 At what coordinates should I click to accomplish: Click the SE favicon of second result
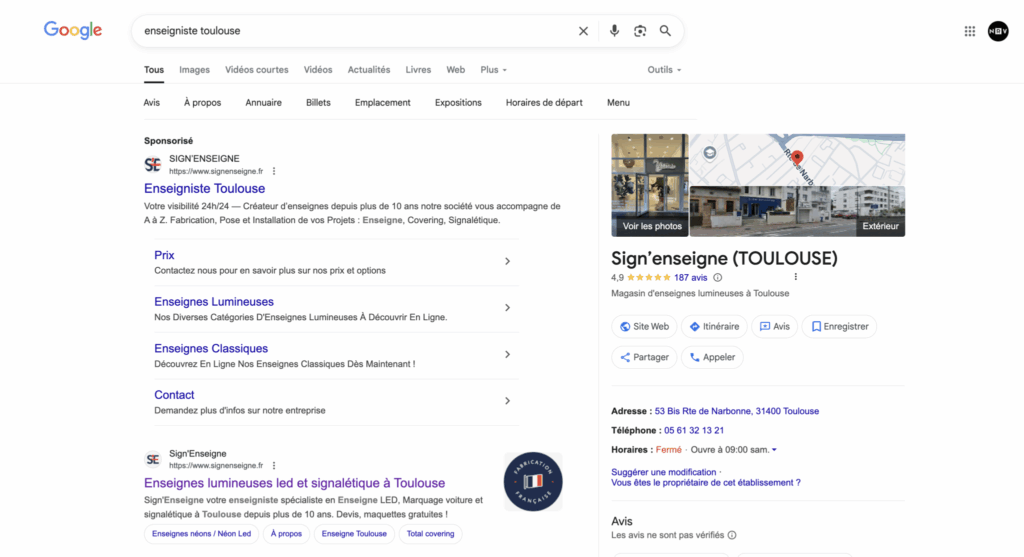click(153, 459)
